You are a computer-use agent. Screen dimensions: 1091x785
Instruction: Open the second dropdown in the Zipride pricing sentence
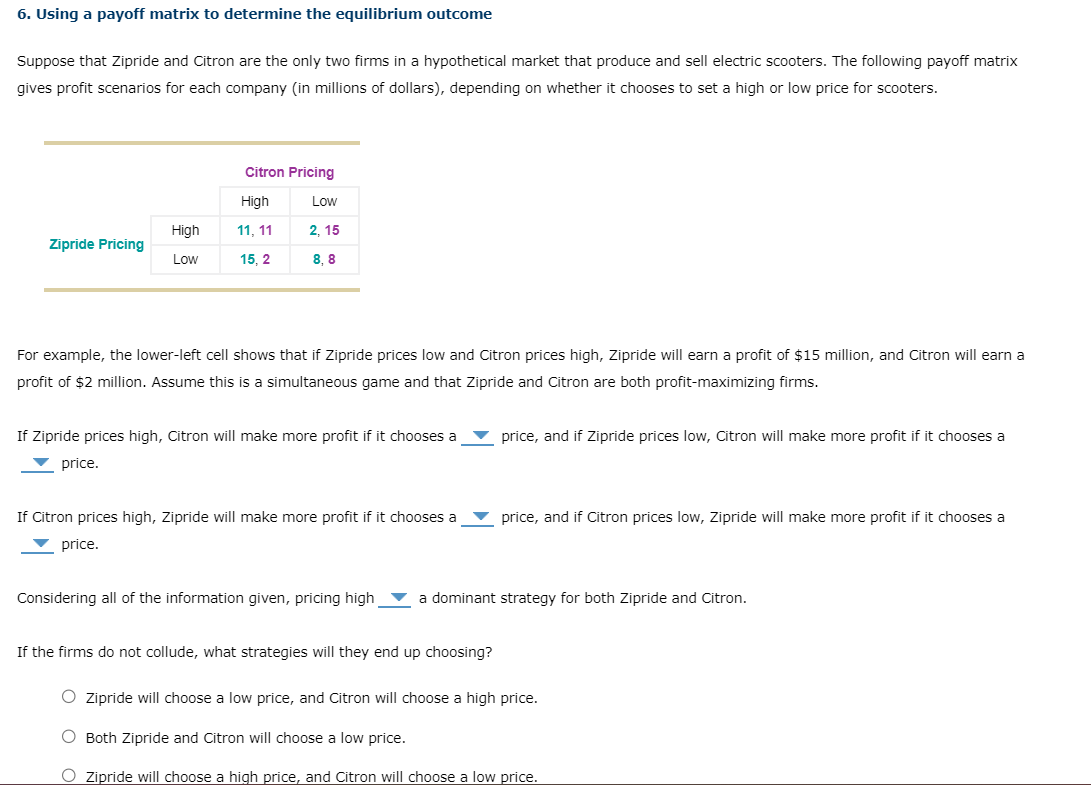pos(37,544)
